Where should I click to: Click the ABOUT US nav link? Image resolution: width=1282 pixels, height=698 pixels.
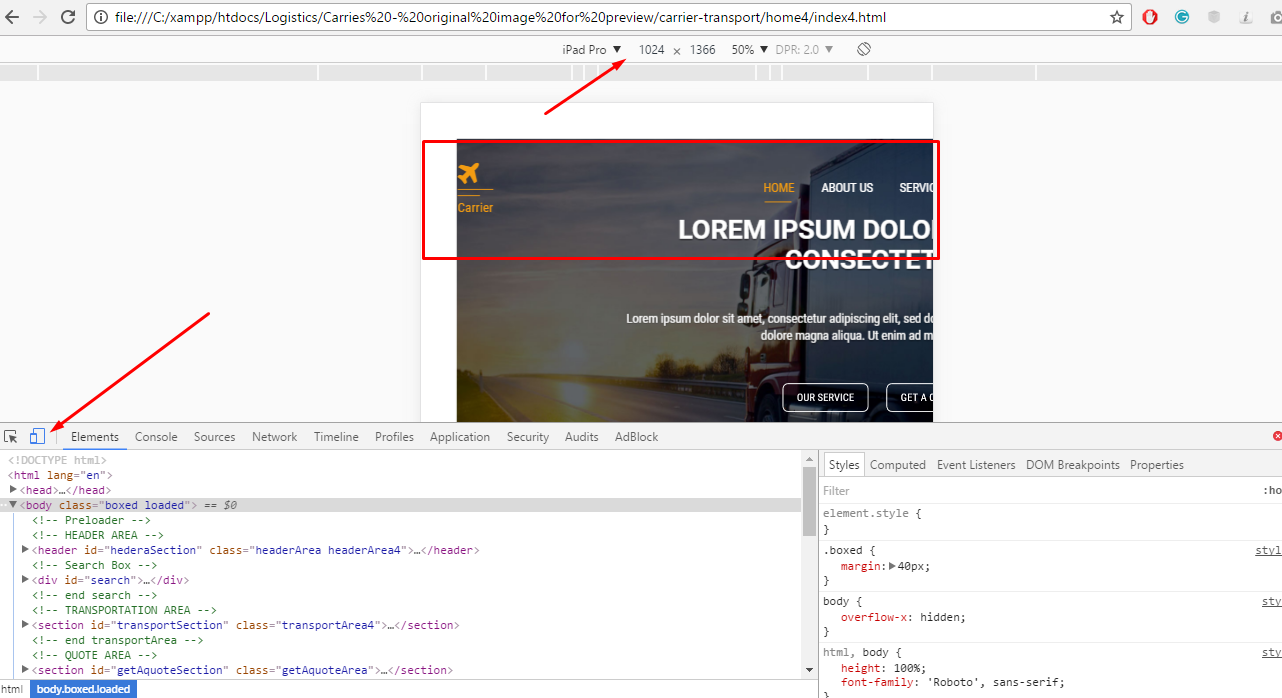click(x=847, y=188)
